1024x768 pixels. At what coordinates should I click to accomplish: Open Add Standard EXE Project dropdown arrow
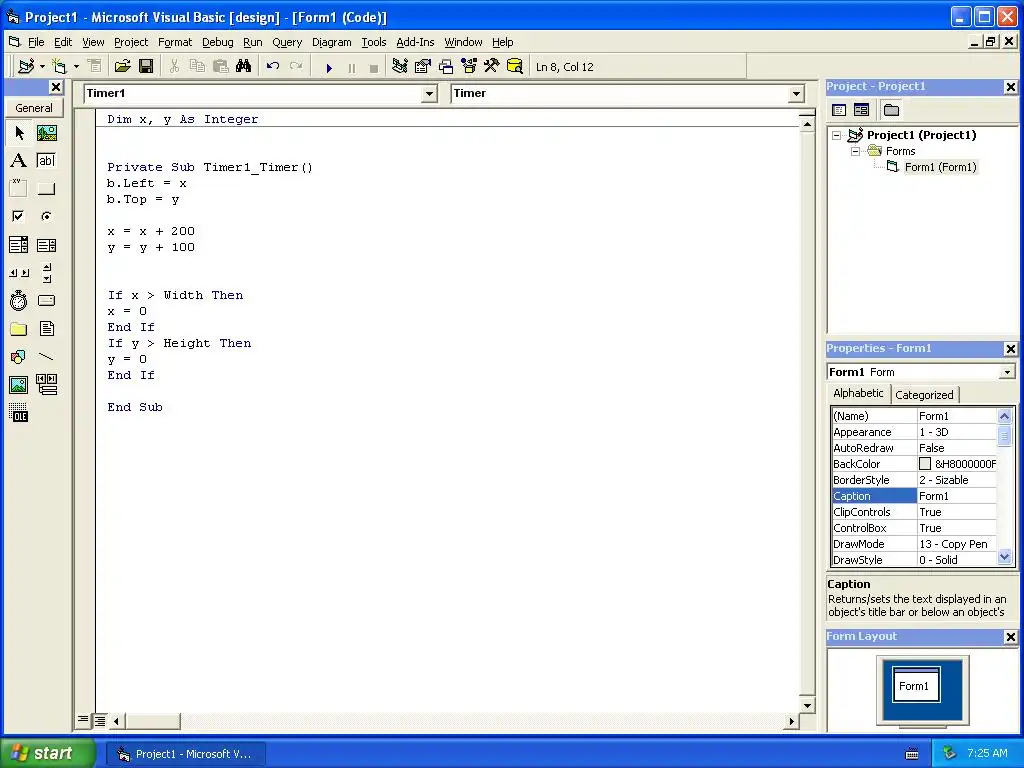42,67
